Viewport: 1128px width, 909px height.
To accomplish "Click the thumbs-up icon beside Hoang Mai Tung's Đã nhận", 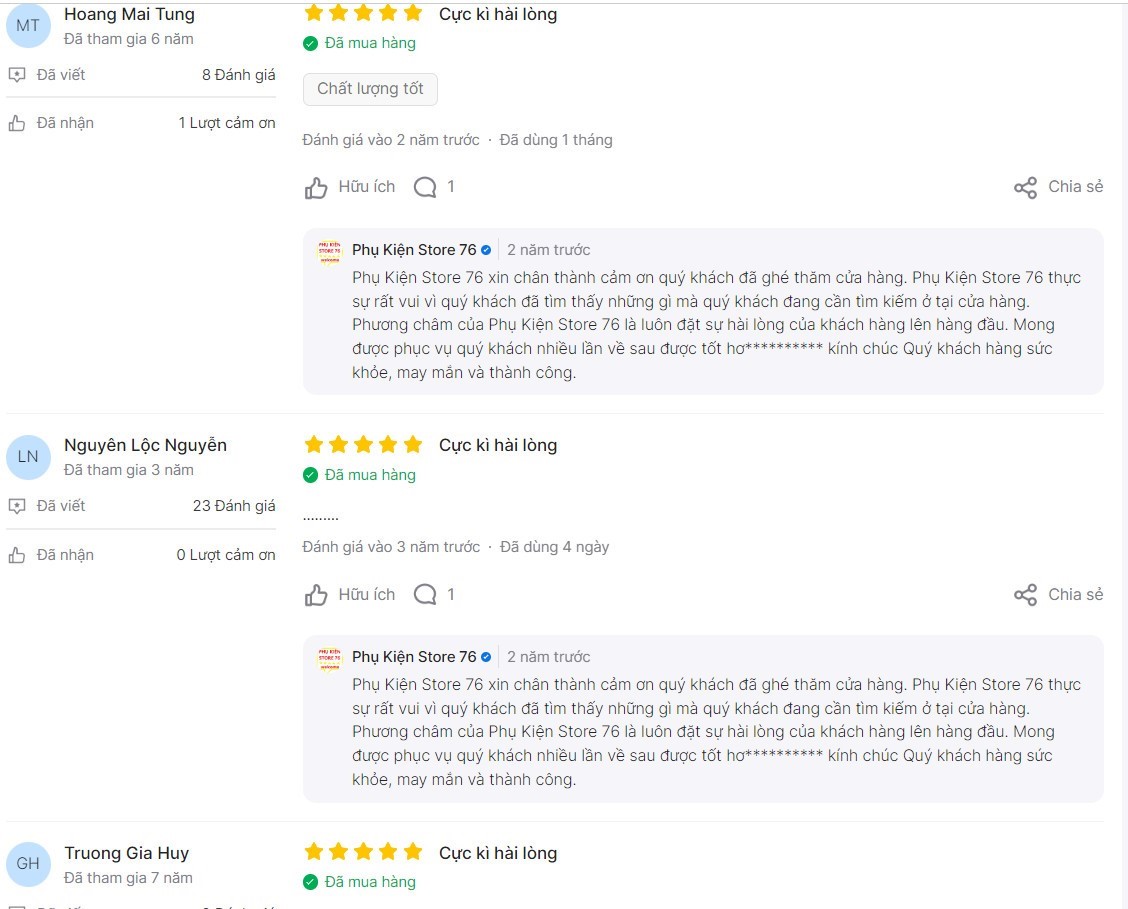I will click(x=17, y=123).
